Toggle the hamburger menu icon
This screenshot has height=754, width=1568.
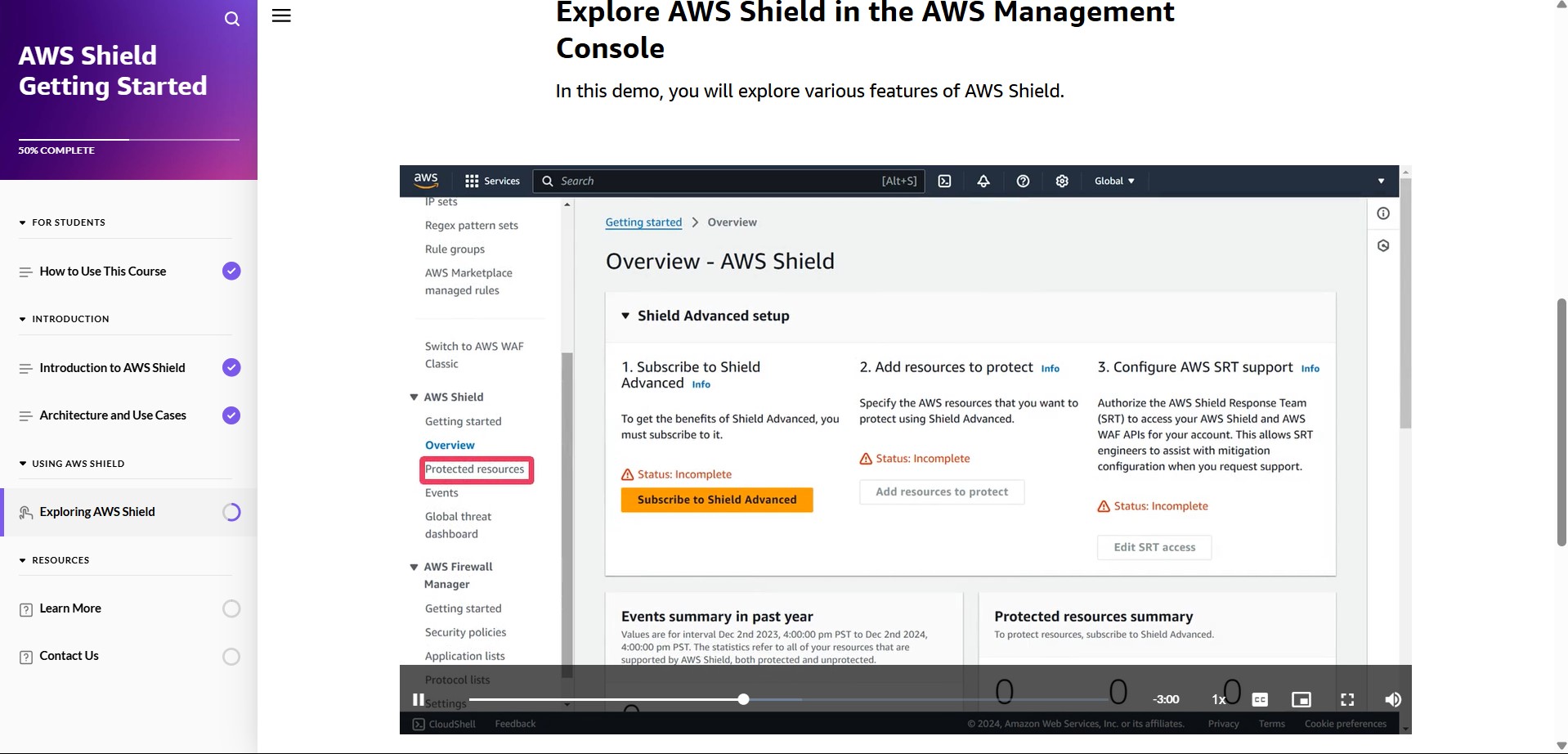[281, 16]
